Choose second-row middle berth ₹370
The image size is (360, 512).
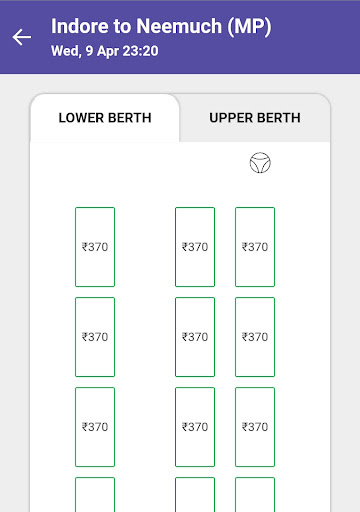pos(195,337)
